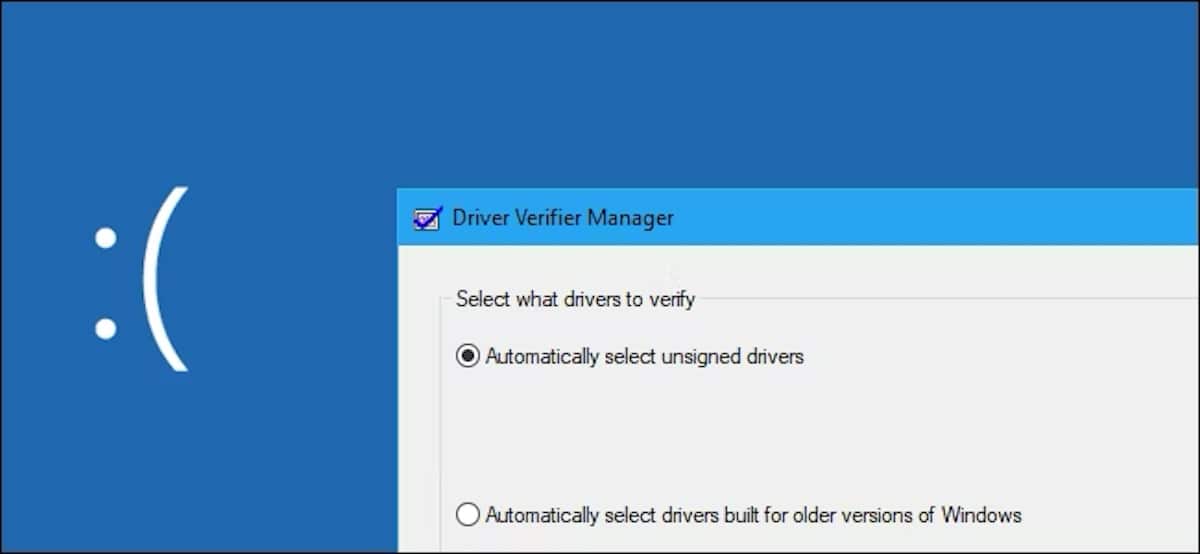1200x554 pixels.
Task: Click the blue gap between sad face and dialog
Action: click(x=290, y=300)
